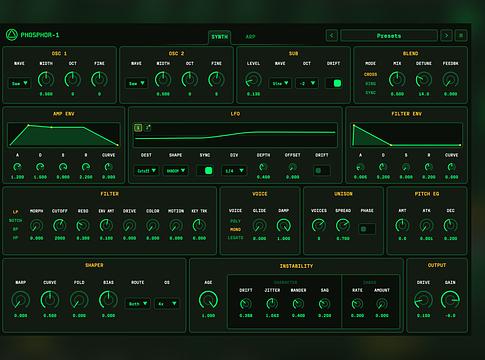This screenshot has height=360, width=485.
Task: Go to previous preset arrow
Action: [332, 35]
